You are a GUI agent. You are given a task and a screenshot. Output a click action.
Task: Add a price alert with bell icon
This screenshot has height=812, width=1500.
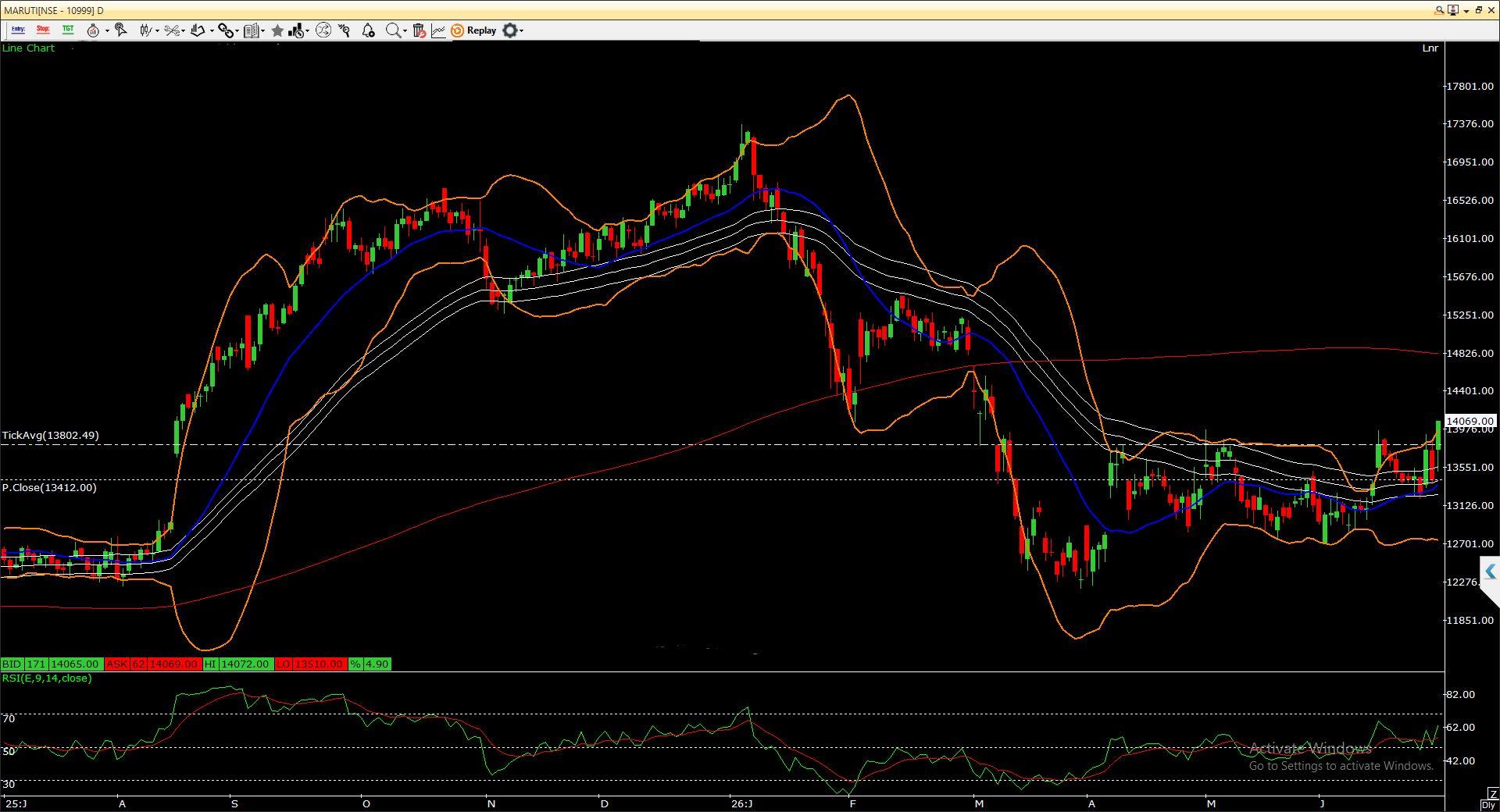tap(368, 30)
